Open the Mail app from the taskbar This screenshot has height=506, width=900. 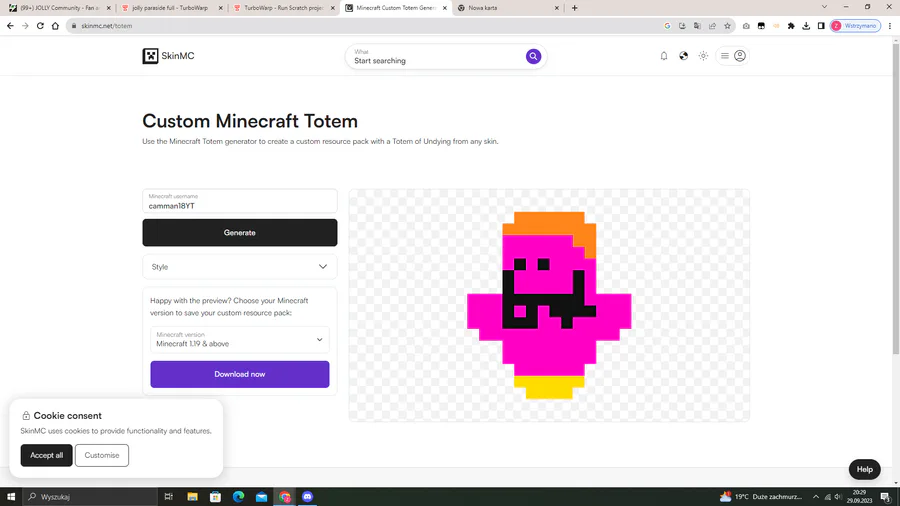[x=261, y=497]
